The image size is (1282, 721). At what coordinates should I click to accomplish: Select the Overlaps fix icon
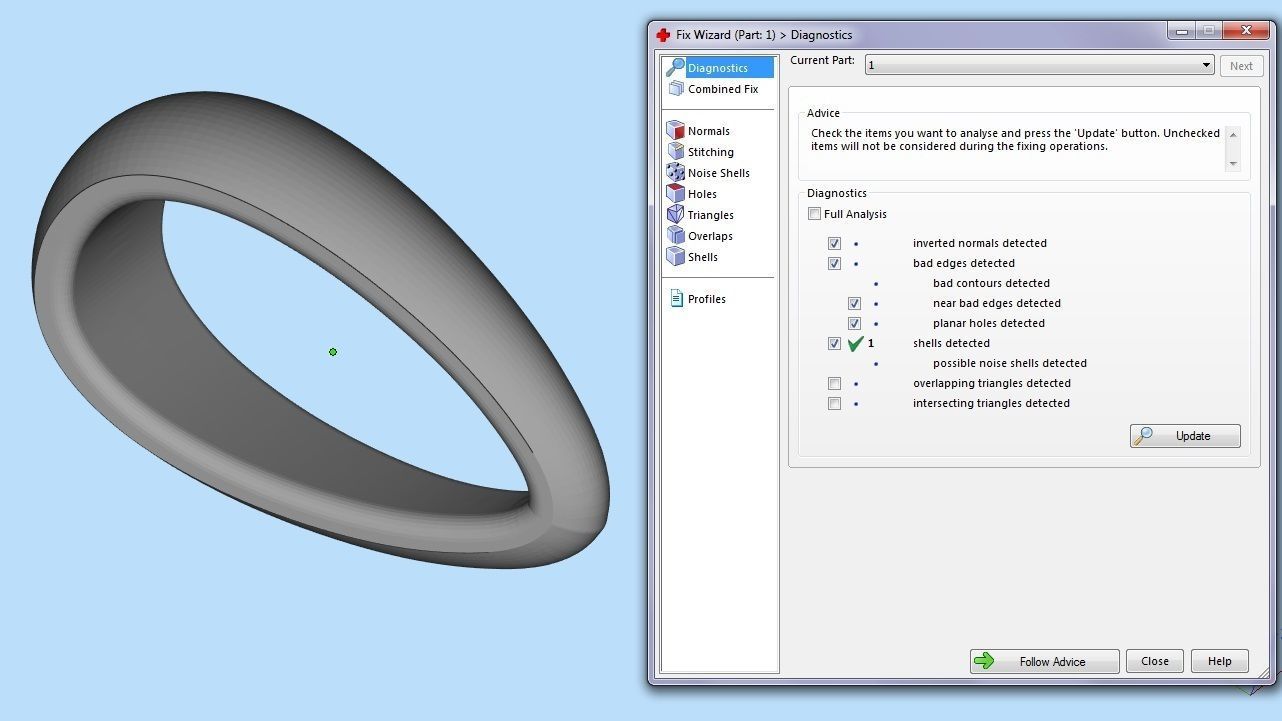coord(675,235)
